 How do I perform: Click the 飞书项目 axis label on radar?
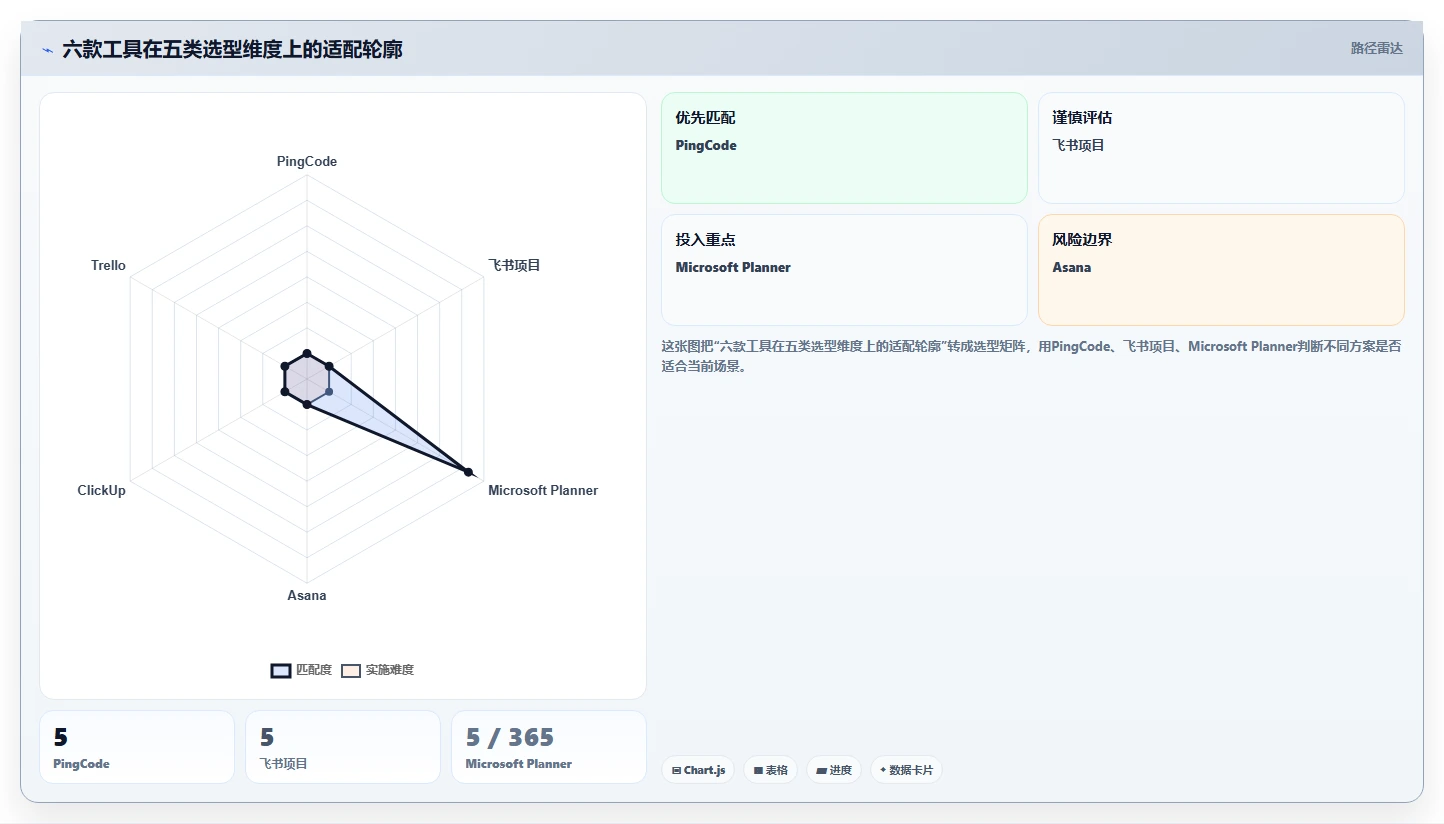point(514,265)
